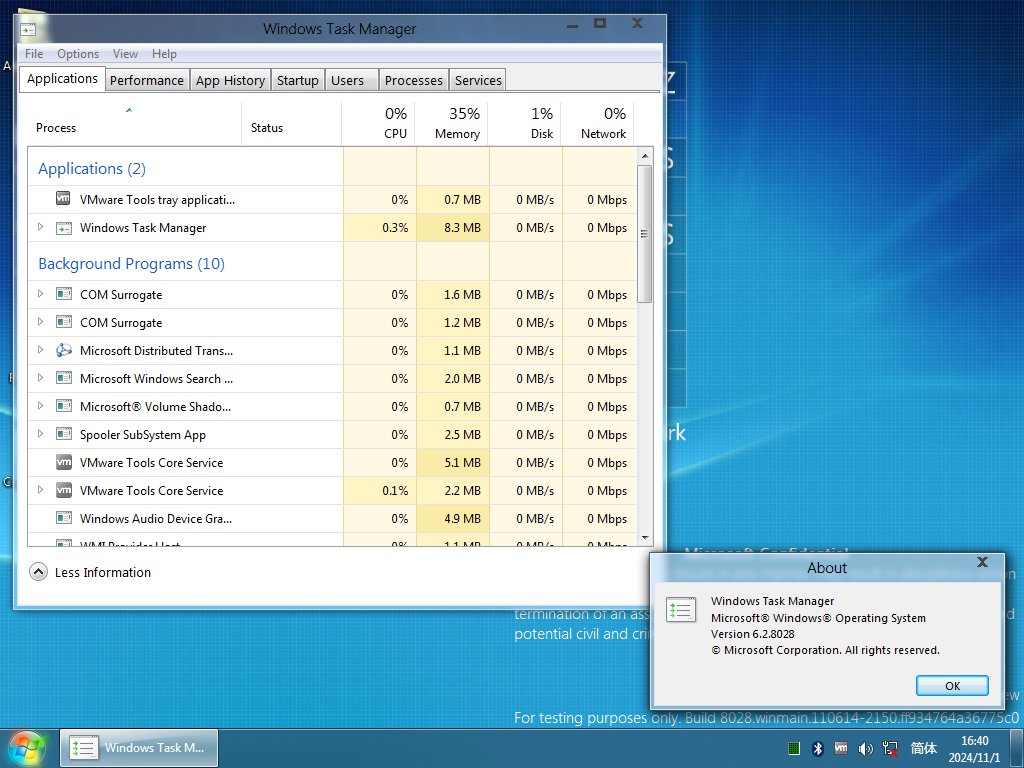Click the VMware Tools tray icon
The image size is (1024, 768).
point(841,748)
